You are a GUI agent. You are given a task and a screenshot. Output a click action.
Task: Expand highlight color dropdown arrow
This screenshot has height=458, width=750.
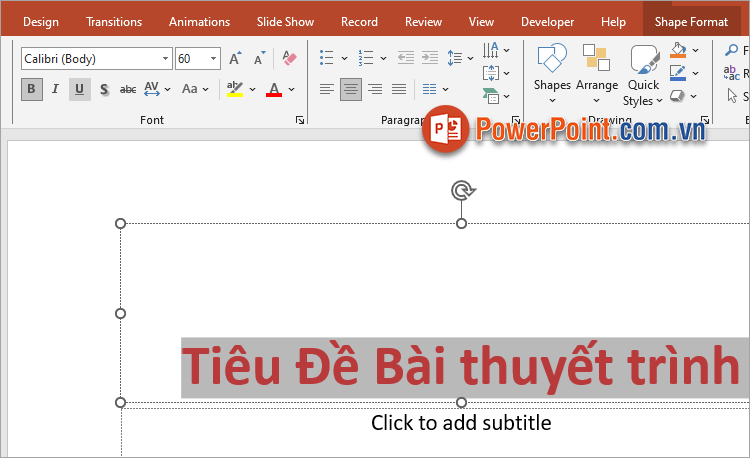click(x=253, y=89)
